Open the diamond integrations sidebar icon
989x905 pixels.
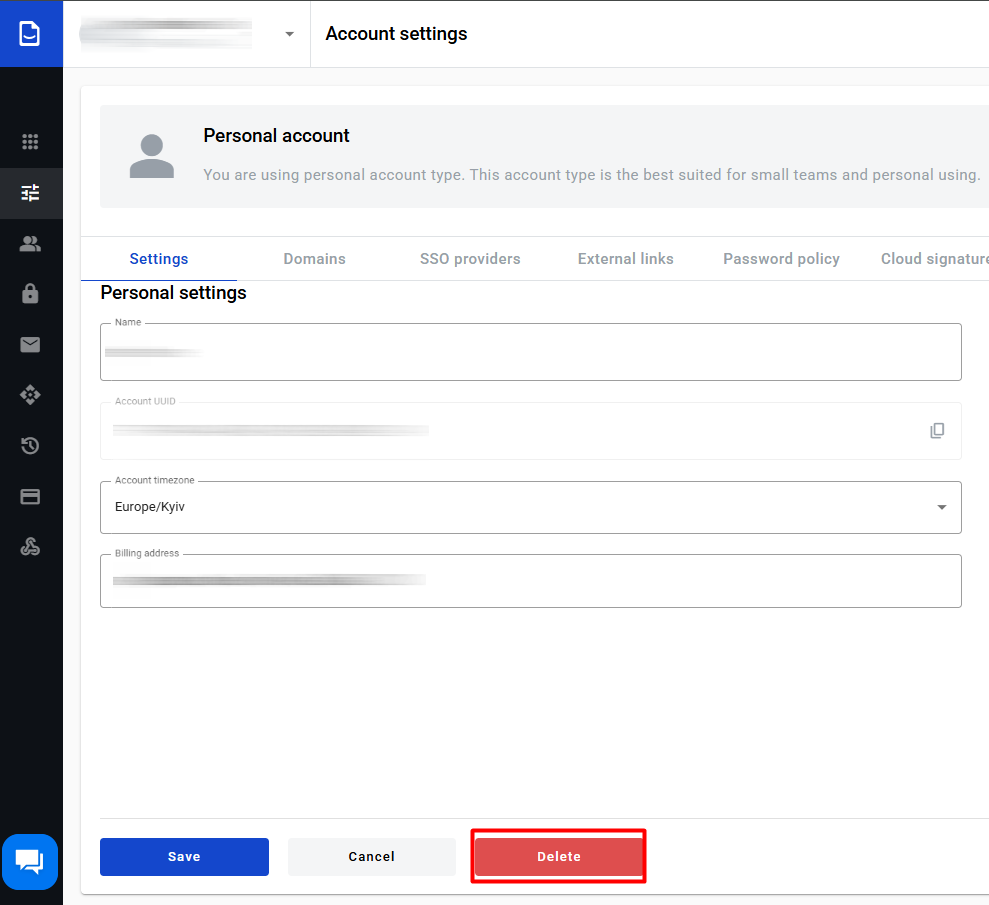(x=30, y=395)
